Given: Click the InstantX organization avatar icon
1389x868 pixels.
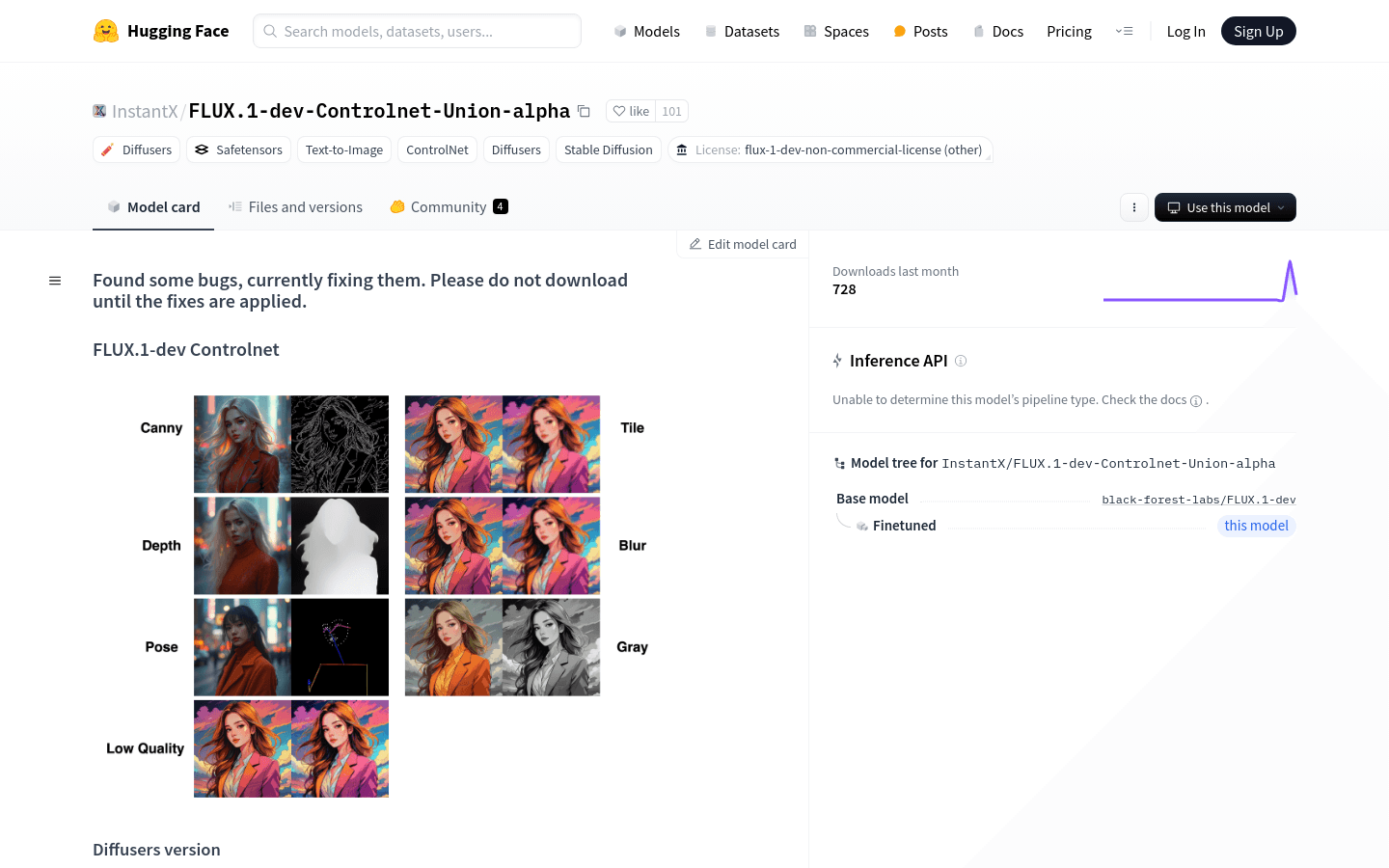Looking at the screenshot, I should point(99,111).
